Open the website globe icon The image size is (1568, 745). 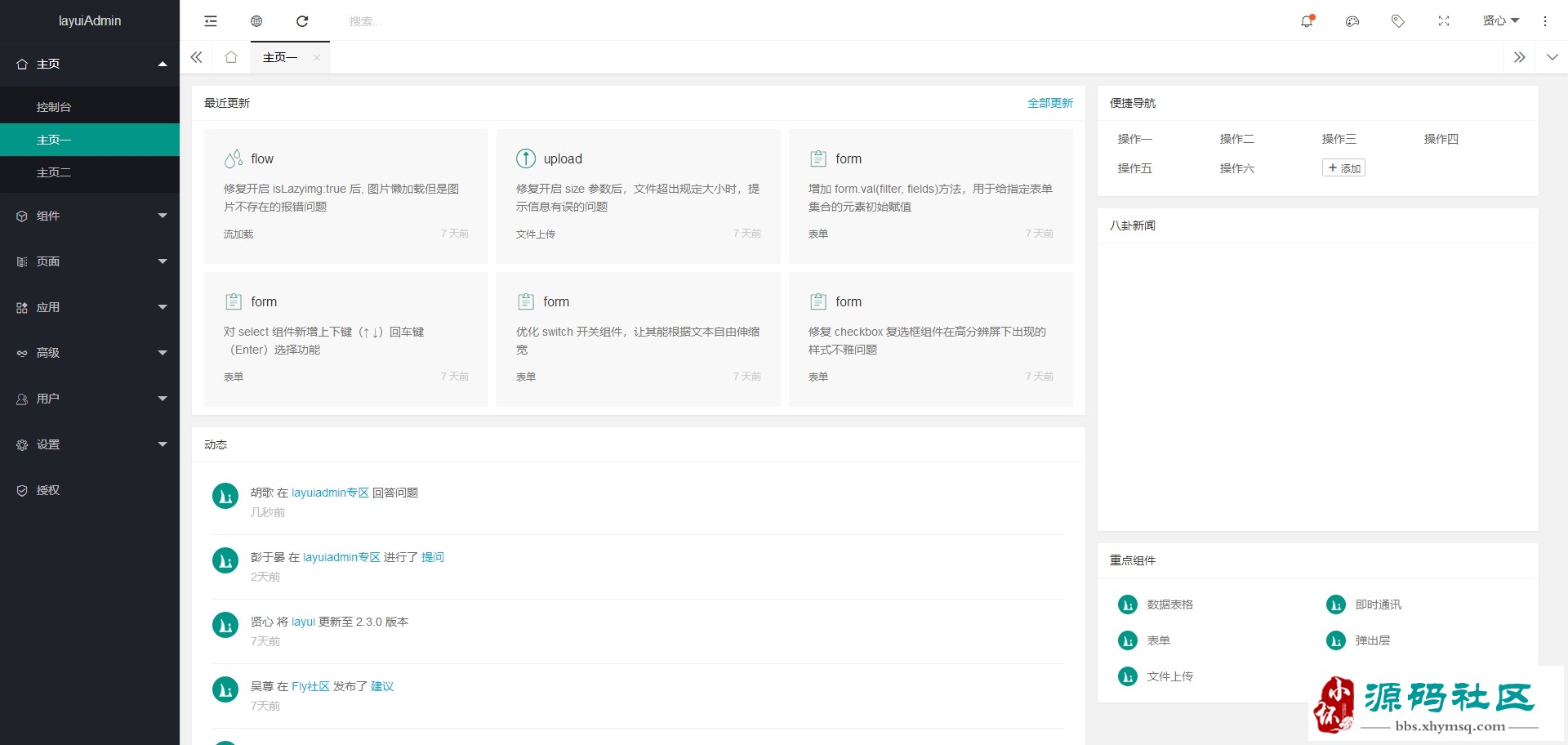coord(256,21)
